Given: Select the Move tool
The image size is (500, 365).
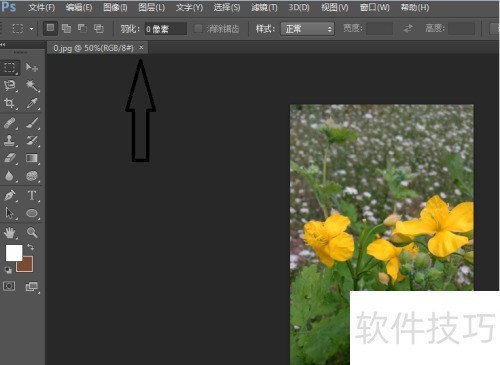Looking at the screenshot, I should pos(32,68).
